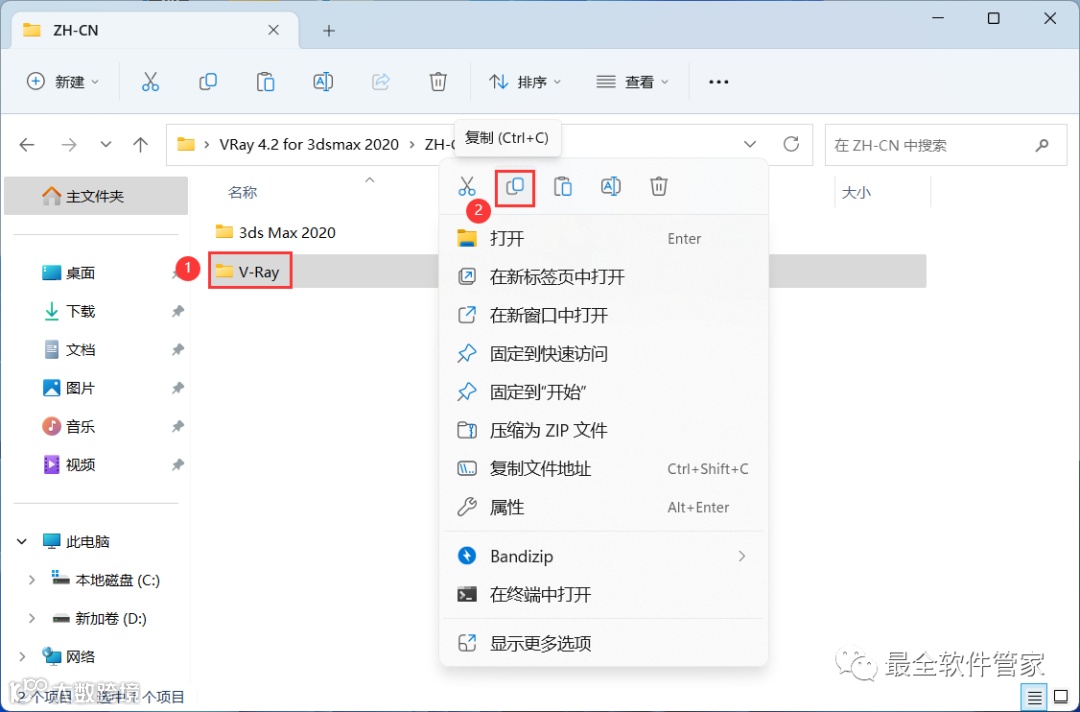1080x712 pixels.
Task: Choose 复制文件地址
Action: (x=603, y=469)
